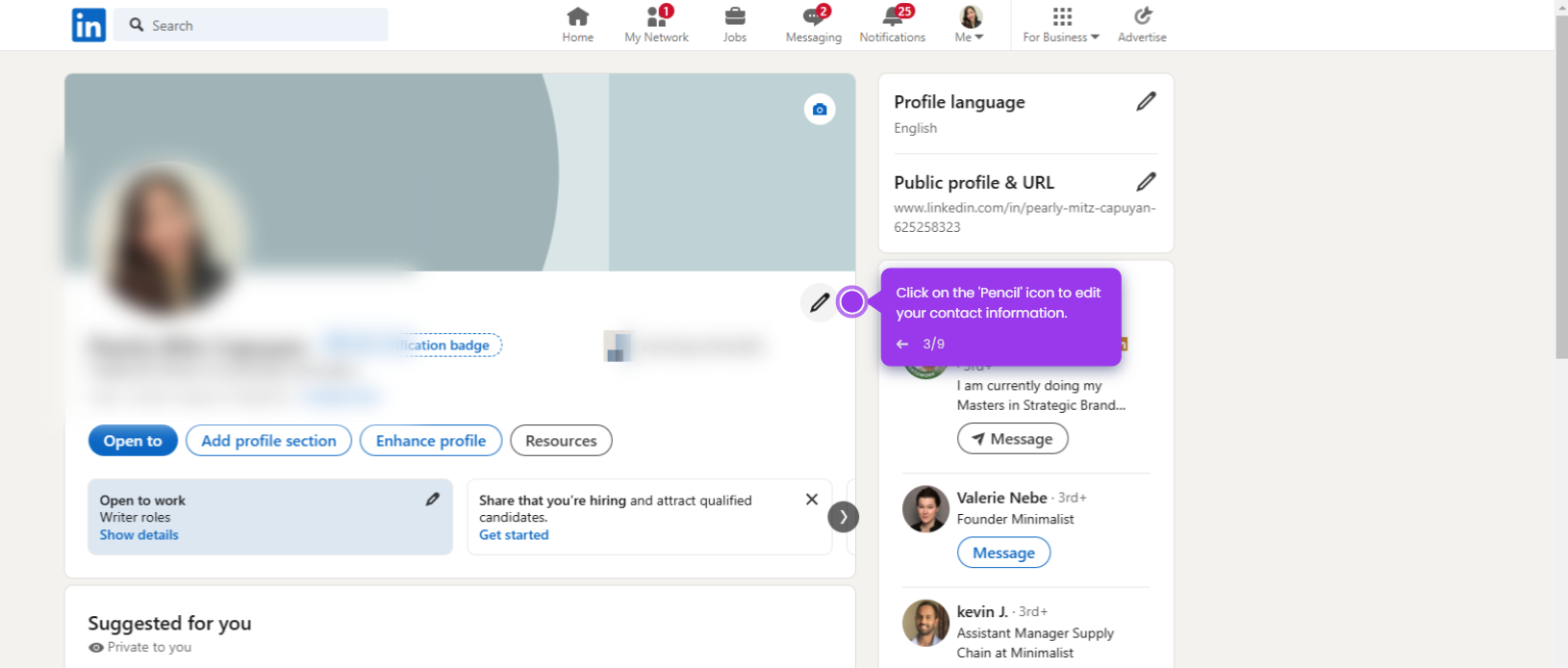The width and height of the screenshot is (1568, 668).
Task: Click the intro edit pencil icon
Action: pos(820,303)
